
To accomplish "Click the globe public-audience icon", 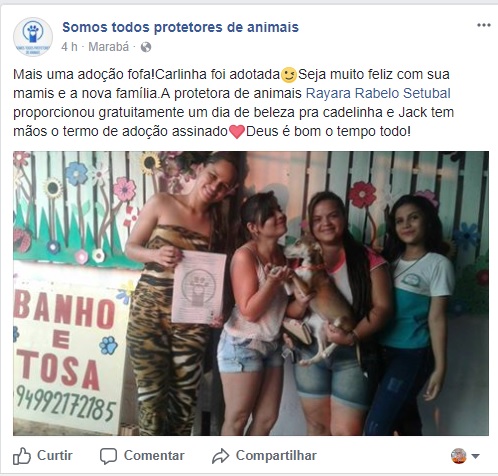I will (146, 47).
